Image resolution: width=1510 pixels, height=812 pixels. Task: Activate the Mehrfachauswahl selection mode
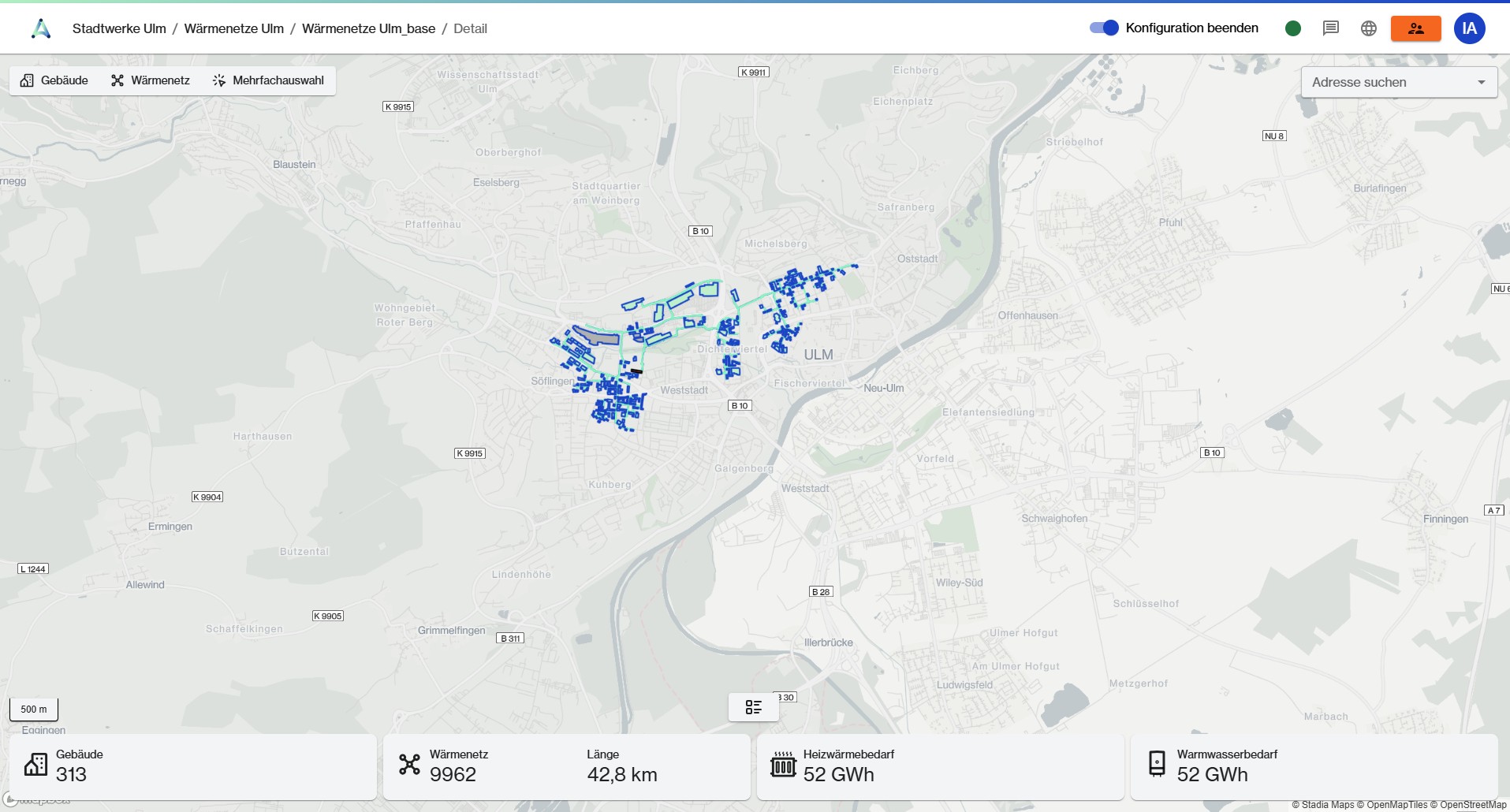tap(268, 80)
